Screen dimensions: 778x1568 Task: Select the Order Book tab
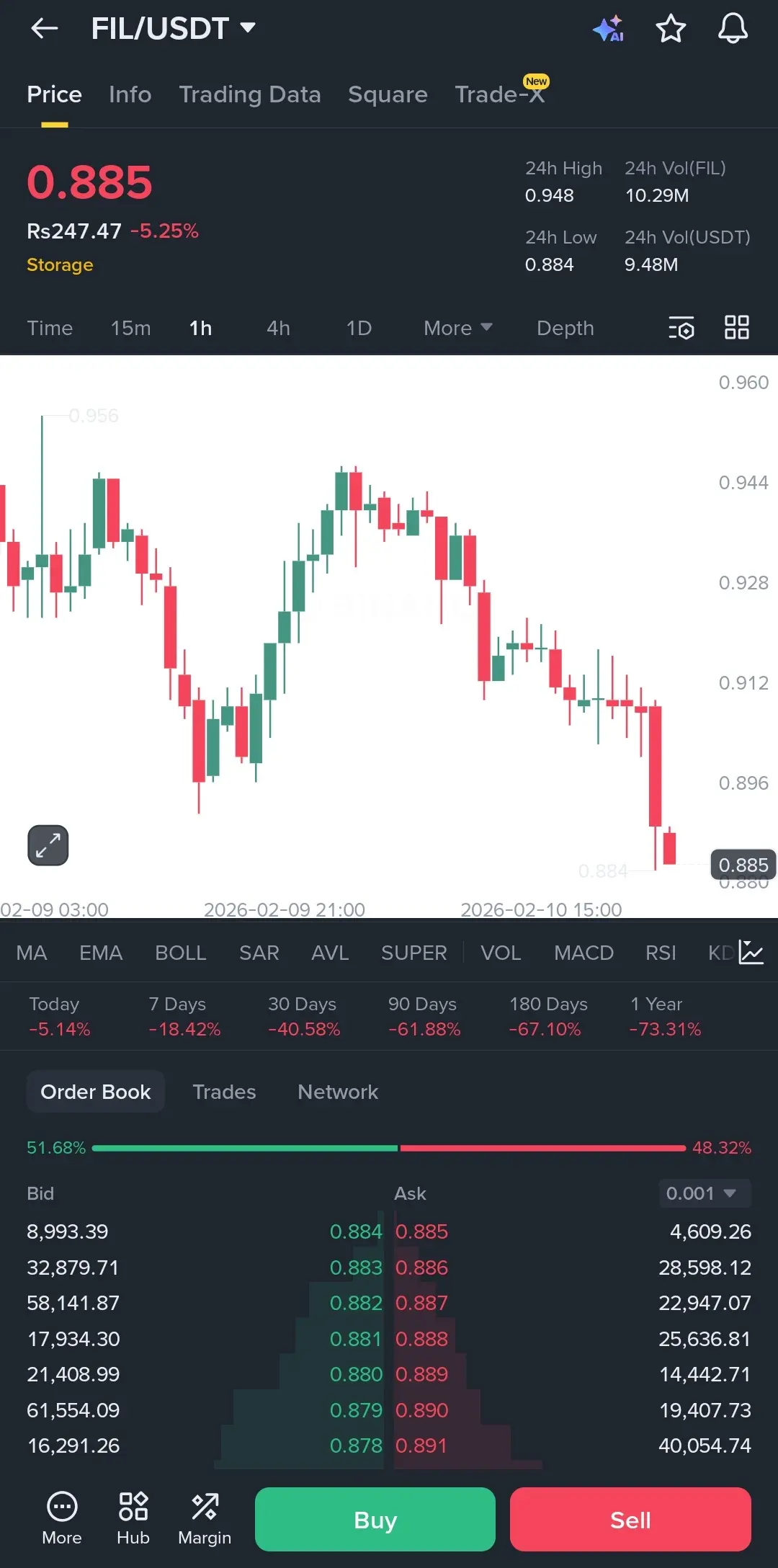96,1092
